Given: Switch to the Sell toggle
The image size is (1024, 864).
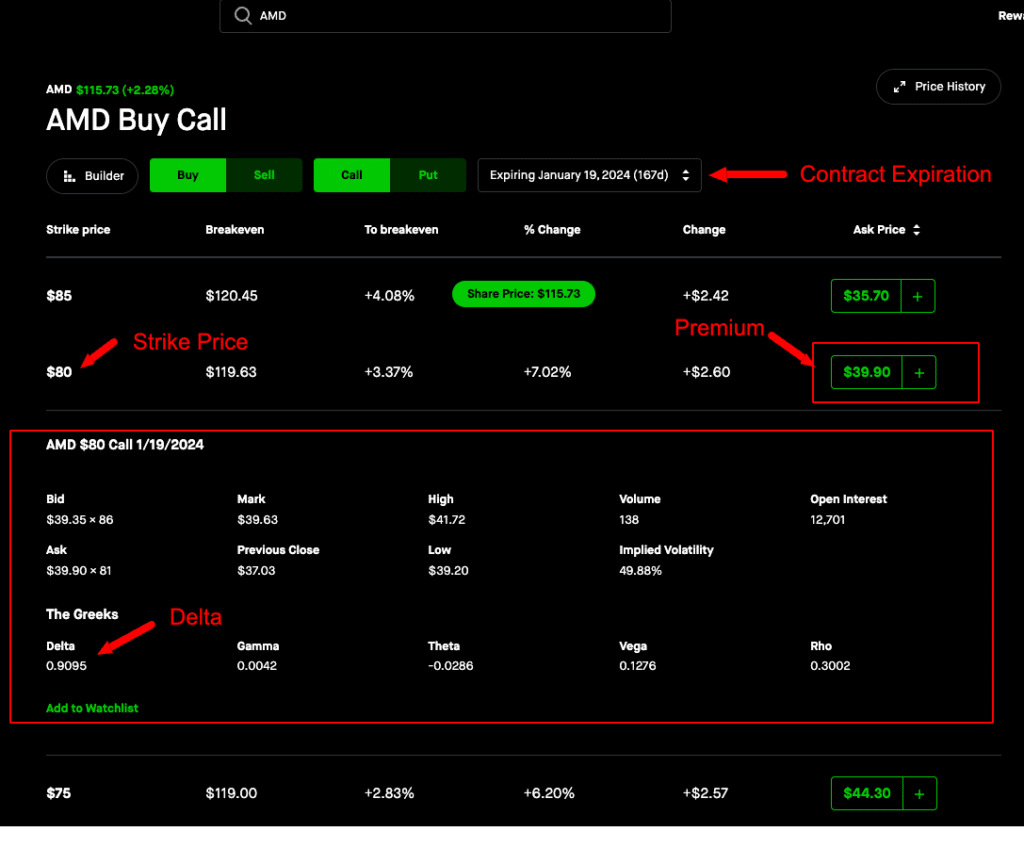Looking at the screenshot, I should 264,175.
